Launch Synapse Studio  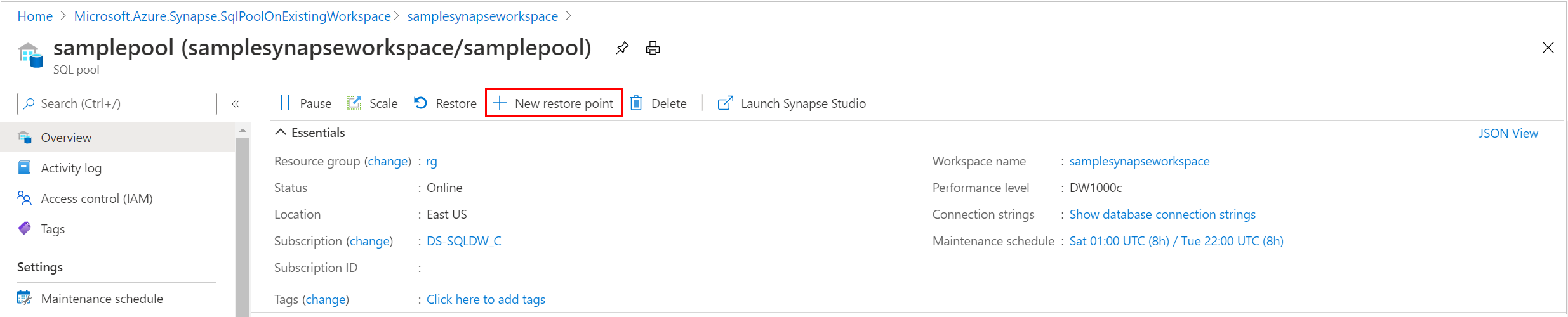(x=792, y=103)
